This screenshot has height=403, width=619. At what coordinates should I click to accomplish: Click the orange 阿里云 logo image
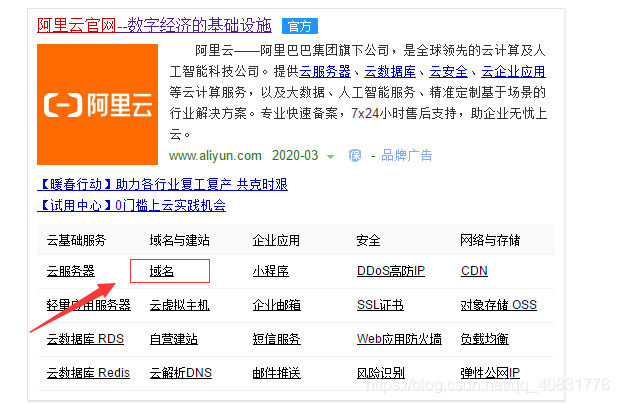coord(98,104)
